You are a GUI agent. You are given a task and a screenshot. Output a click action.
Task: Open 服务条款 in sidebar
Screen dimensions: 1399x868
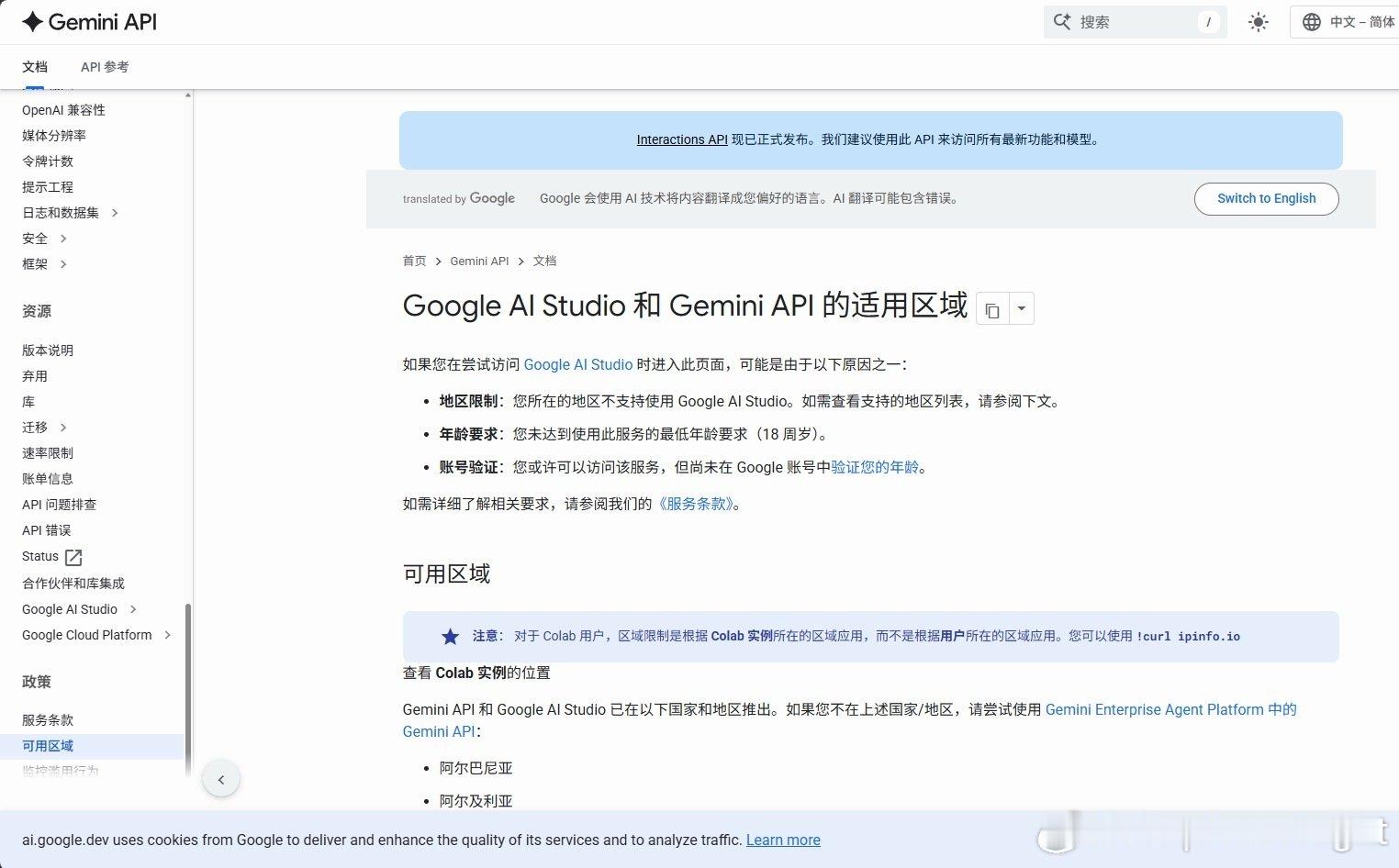pos(48,720)
